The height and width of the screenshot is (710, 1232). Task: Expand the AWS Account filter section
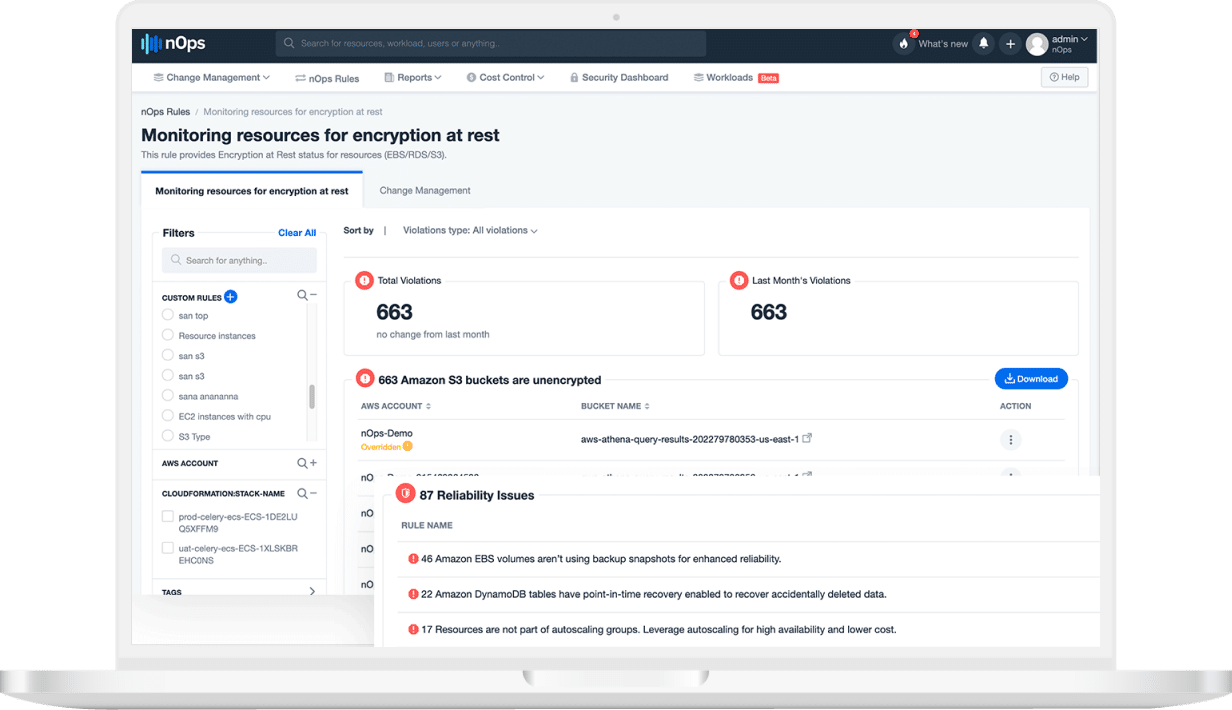coord(313,463)
